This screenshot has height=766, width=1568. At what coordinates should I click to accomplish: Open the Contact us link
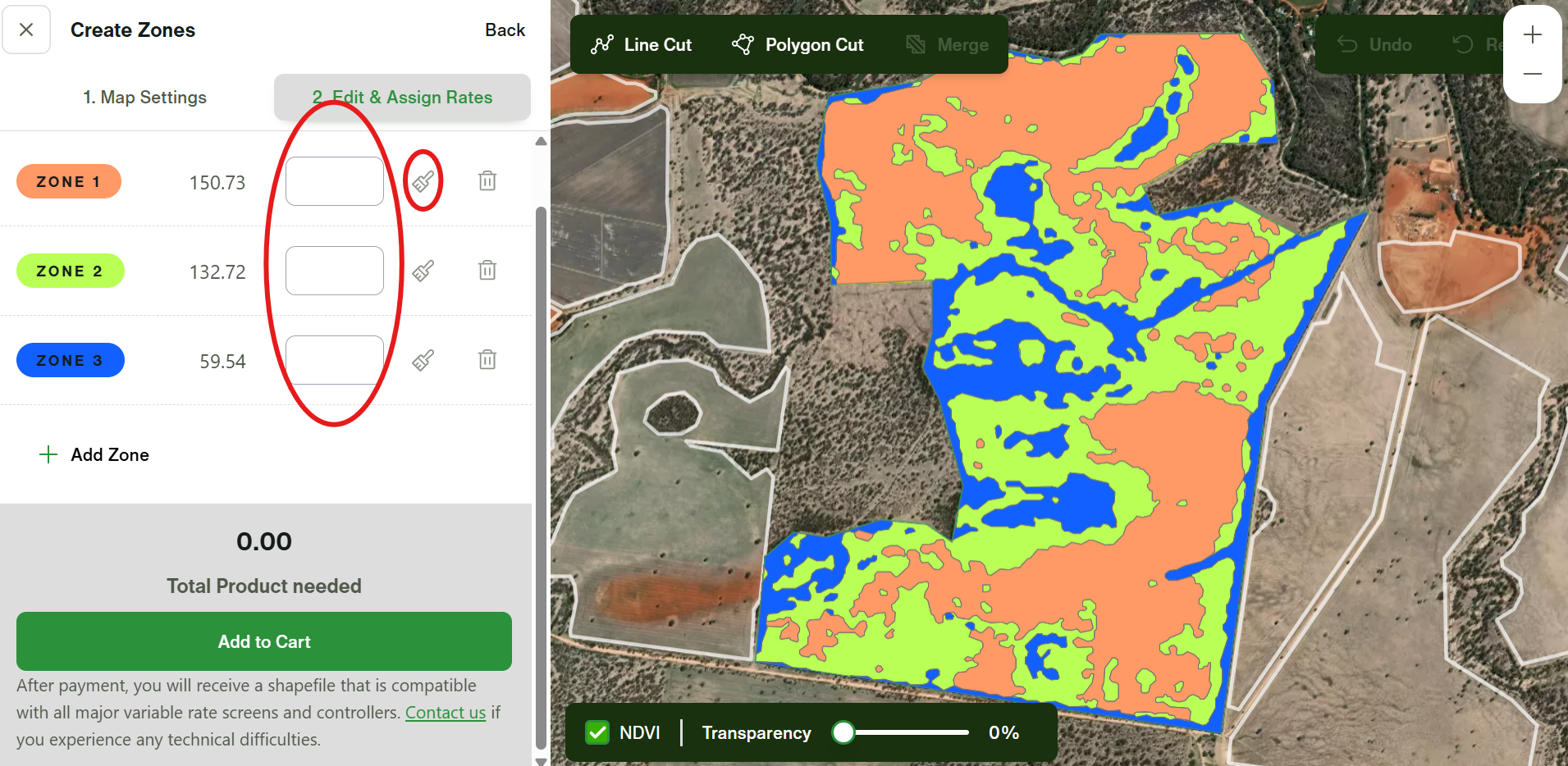(445, 713)
